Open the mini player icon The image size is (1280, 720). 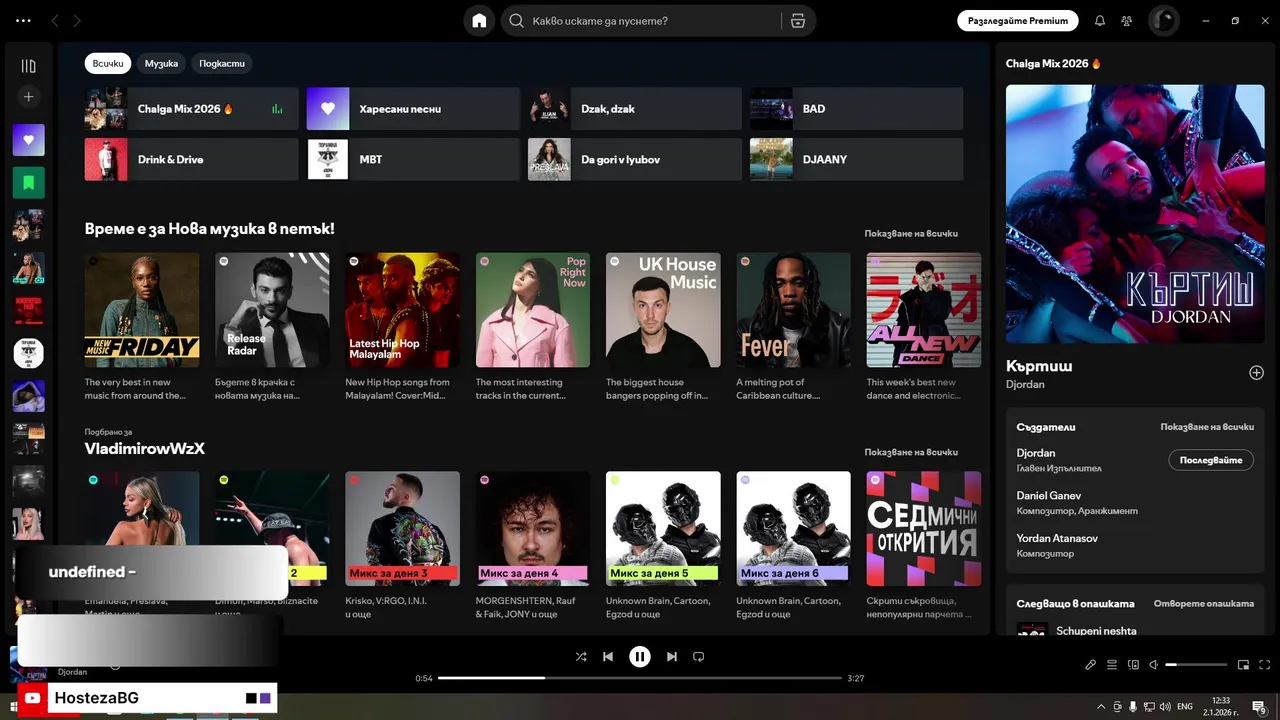(x=1243, y=665)
